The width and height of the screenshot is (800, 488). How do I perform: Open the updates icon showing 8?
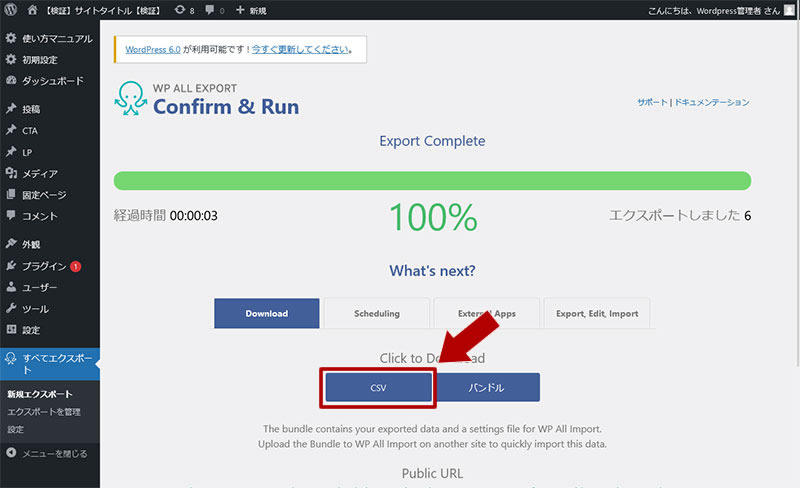click(180, 10)
